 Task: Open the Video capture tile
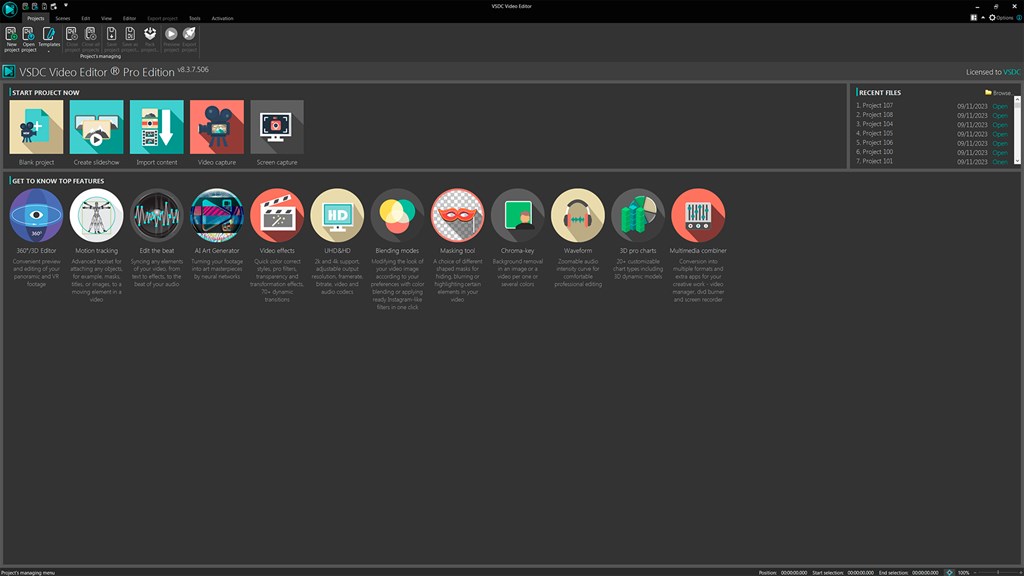(217, 127)
